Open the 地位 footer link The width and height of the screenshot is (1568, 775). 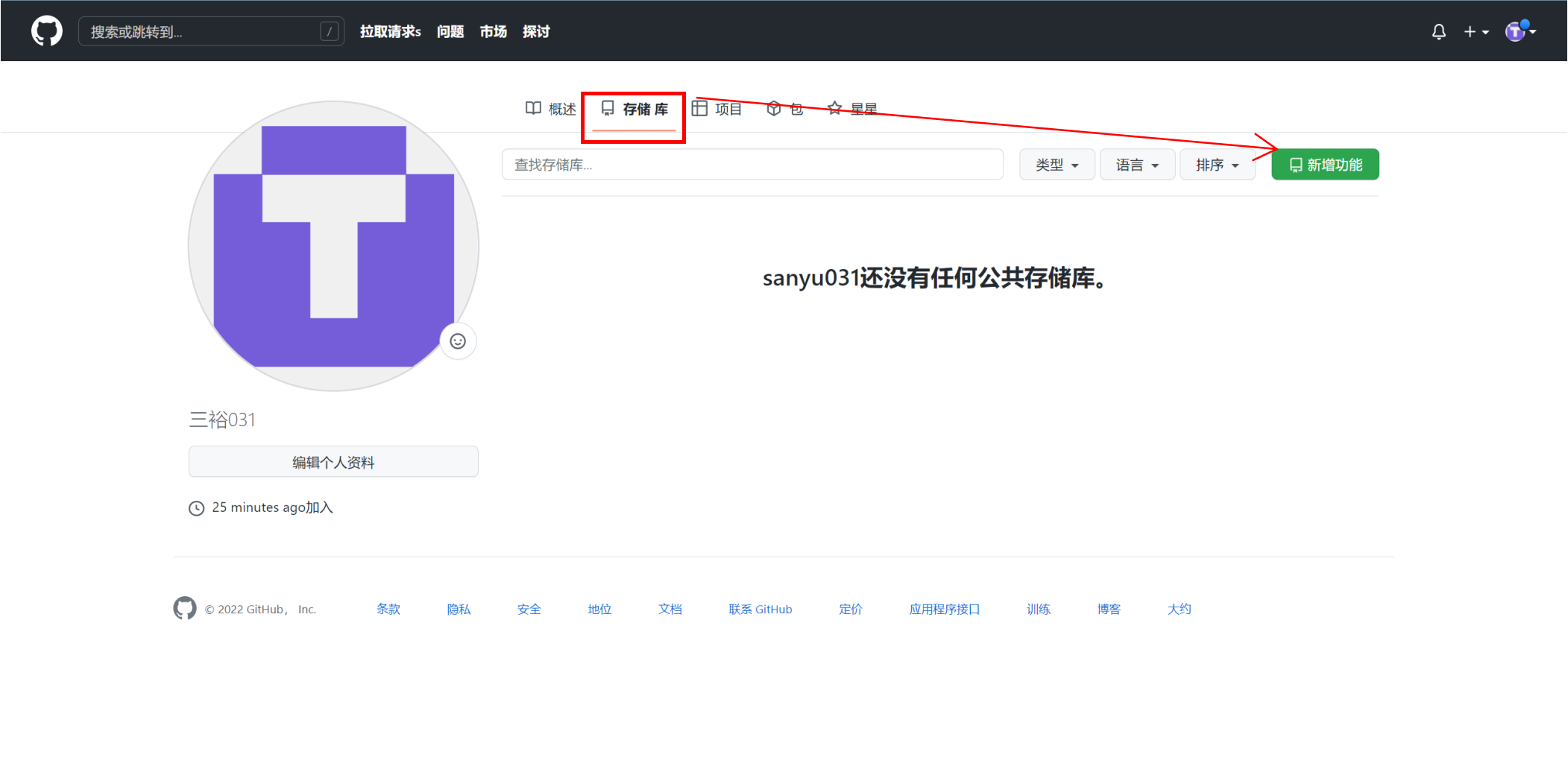(599, 609)
